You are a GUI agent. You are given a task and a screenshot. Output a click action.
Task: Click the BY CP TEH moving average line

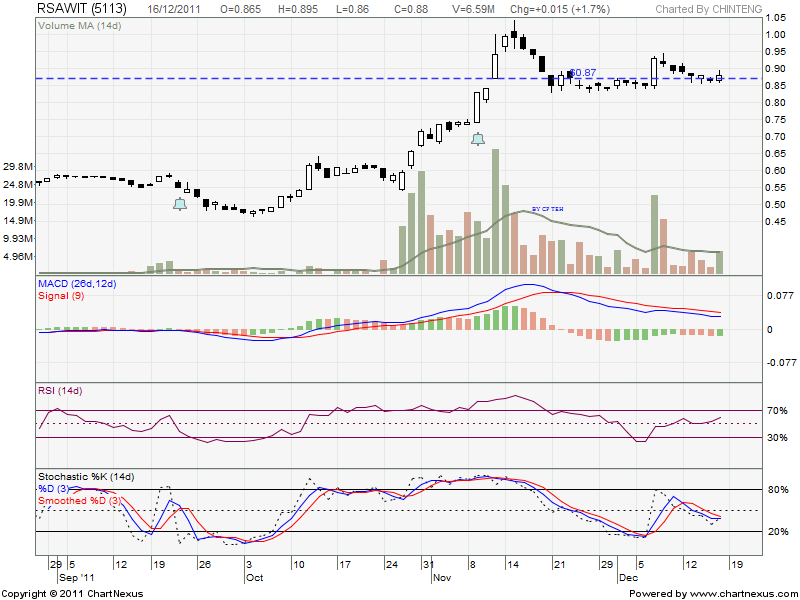547,209
